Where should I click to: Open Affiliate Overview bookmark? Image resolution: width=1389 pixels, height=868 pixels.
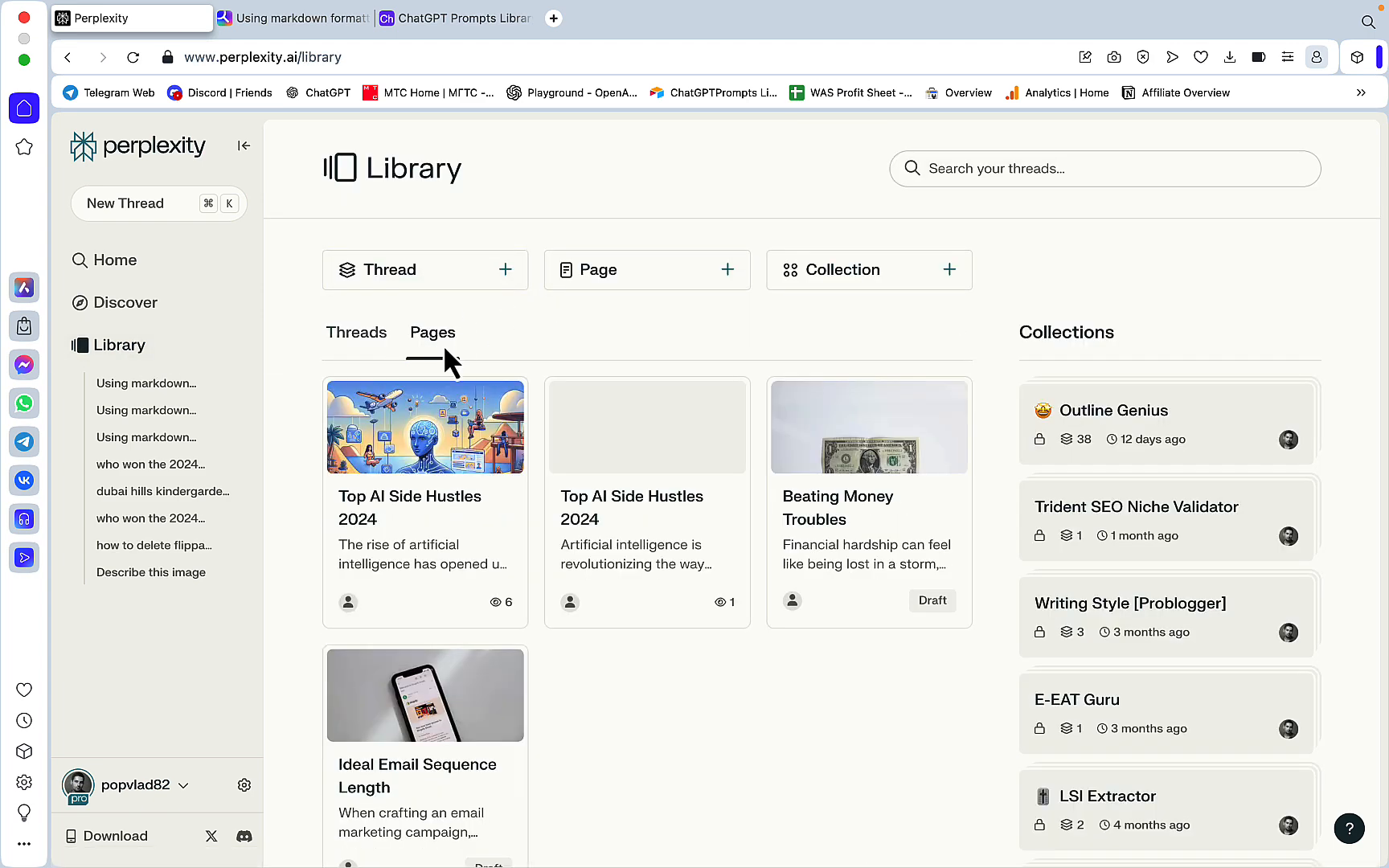pyautogui.click(x=1176, y=92)
